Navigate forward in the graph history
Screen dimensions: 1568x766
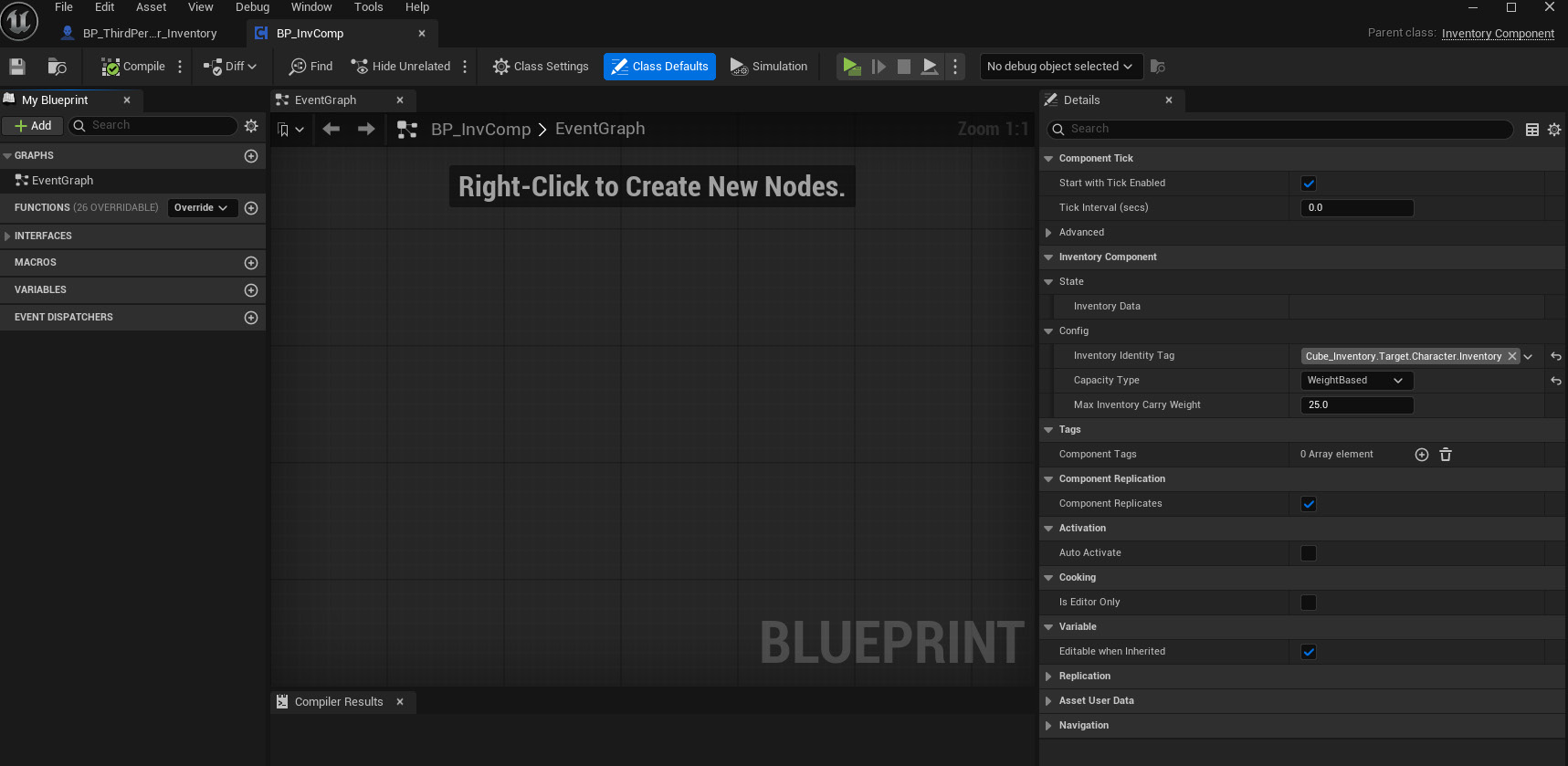(x=366, y=130)
